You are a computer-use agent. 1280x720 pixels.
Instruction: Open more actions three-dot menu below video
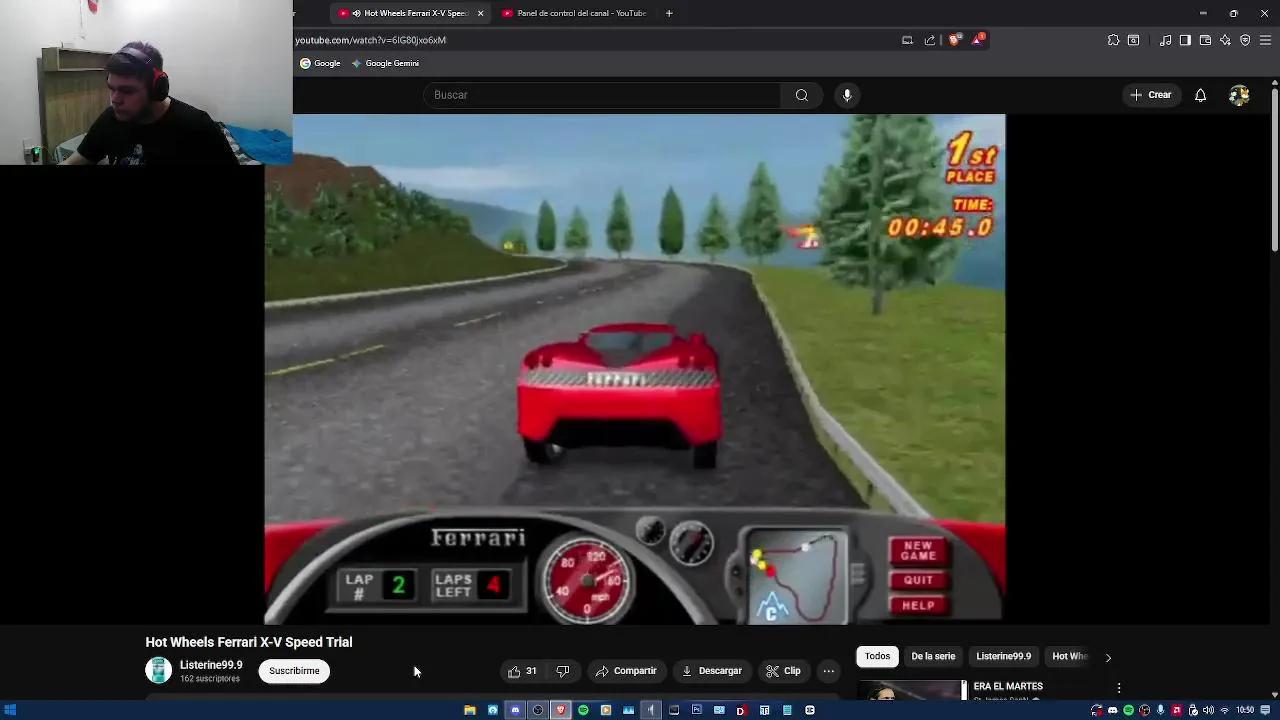tap(828, 671)
